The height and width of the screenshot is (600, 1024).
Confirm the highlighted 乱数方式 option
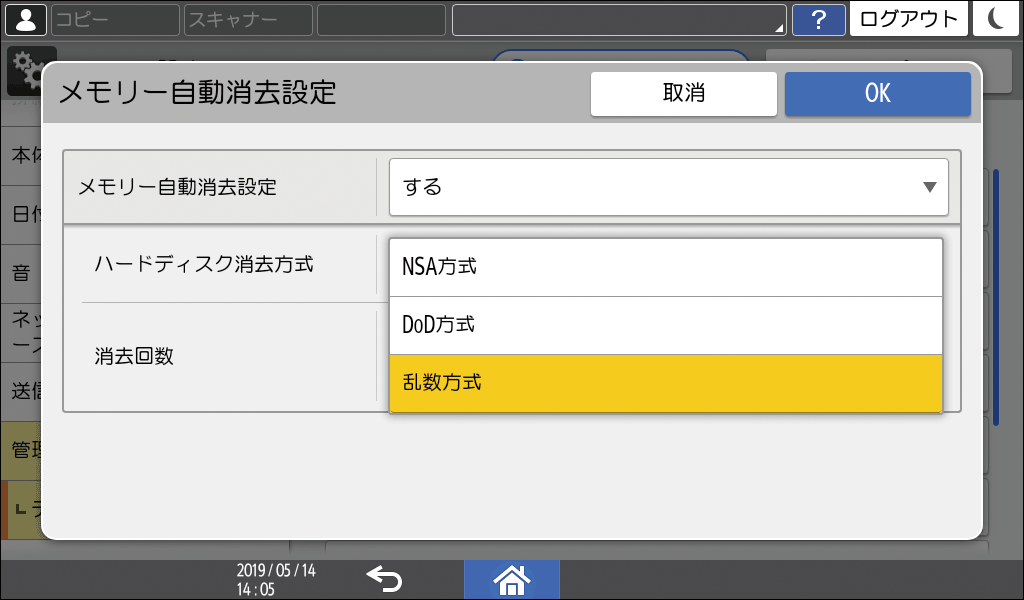pos(665,383)
